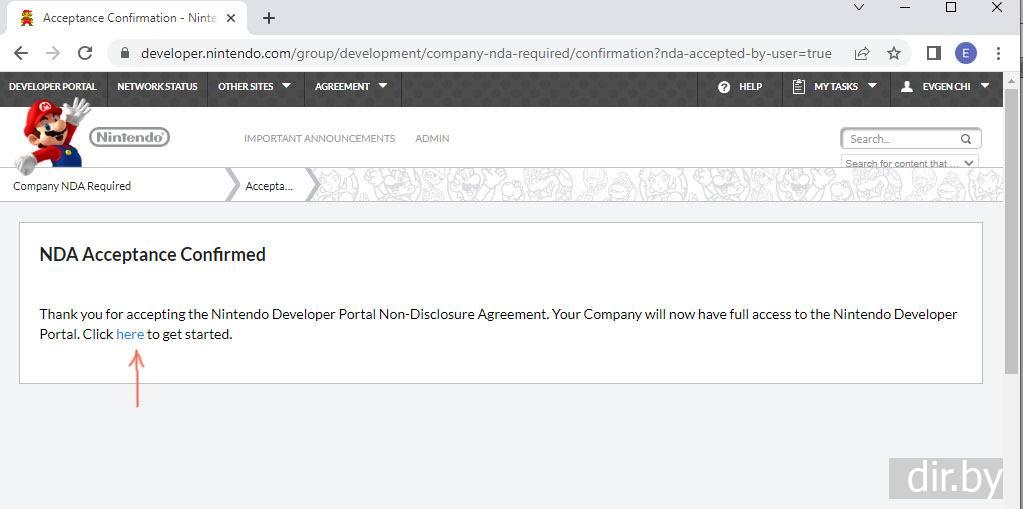Maximize the browser window
This screenshot has width=1023, height=509.
click(951, 7)
